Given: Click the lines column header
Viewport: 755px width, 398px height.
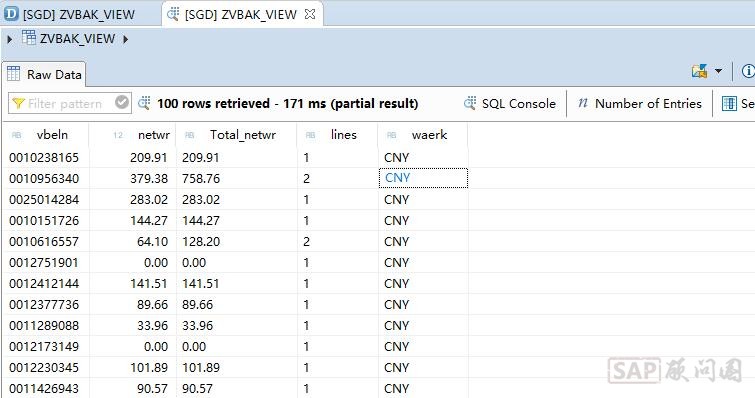Looking at the screenshot, I should point(338,135).
